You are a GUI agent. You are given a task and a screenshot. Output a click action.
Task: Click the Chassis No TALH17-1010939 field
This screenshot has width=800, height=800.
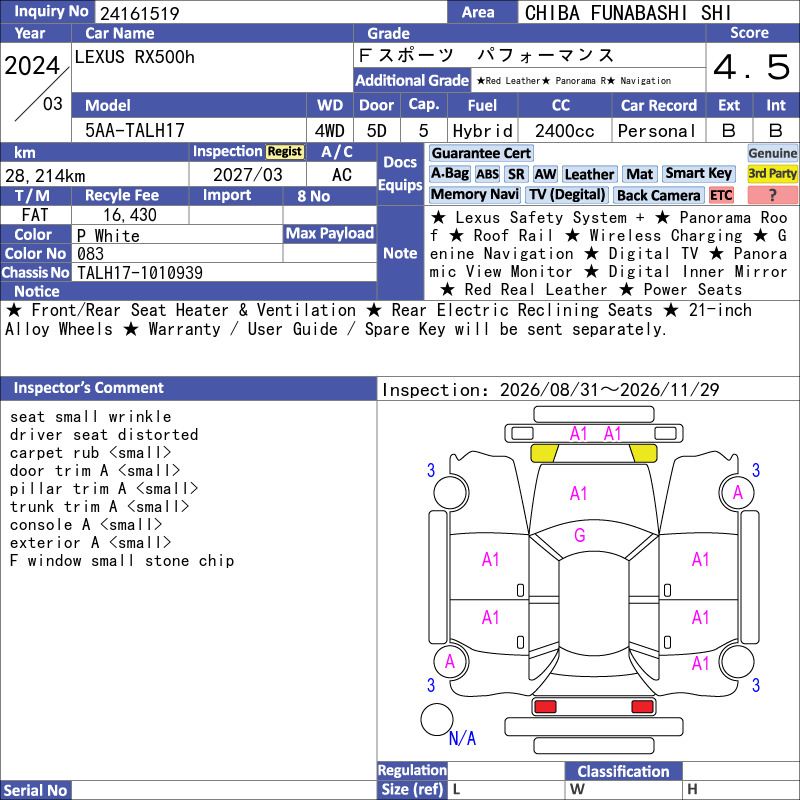click(x=224, y=273)
